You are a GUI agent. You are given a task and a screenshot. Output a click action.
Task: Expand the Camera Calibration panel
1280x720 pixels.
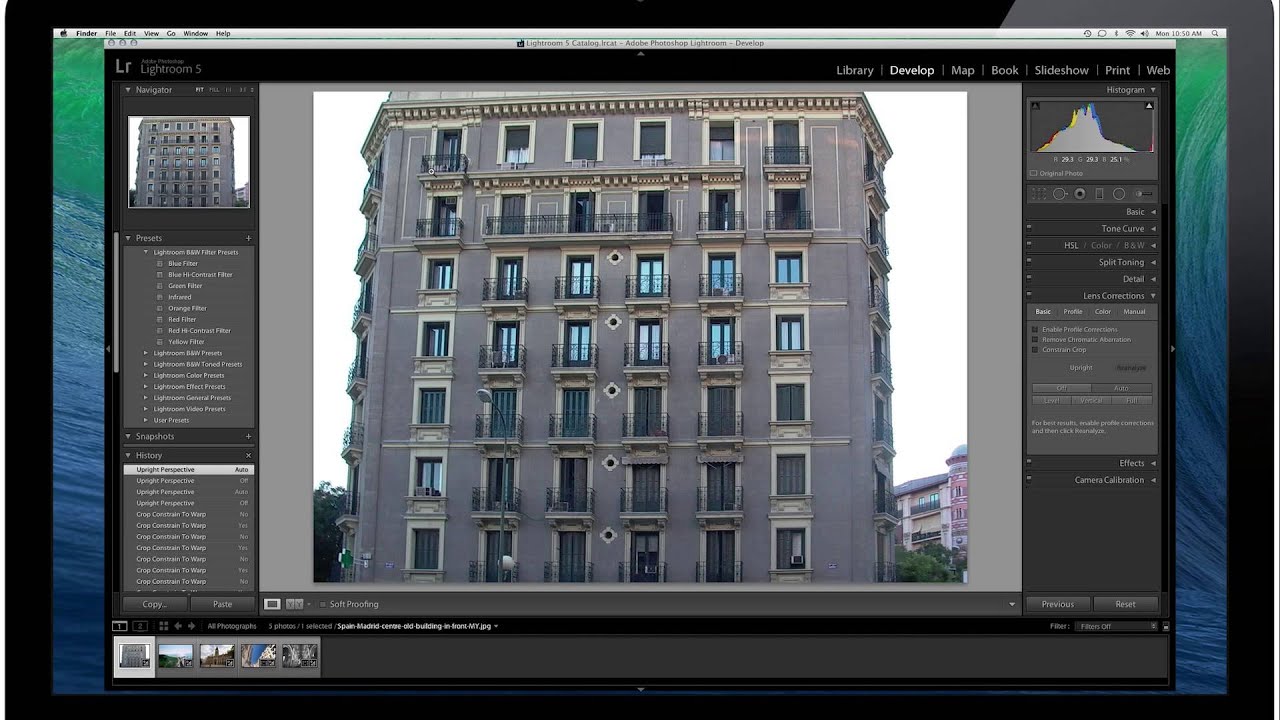1153,480
